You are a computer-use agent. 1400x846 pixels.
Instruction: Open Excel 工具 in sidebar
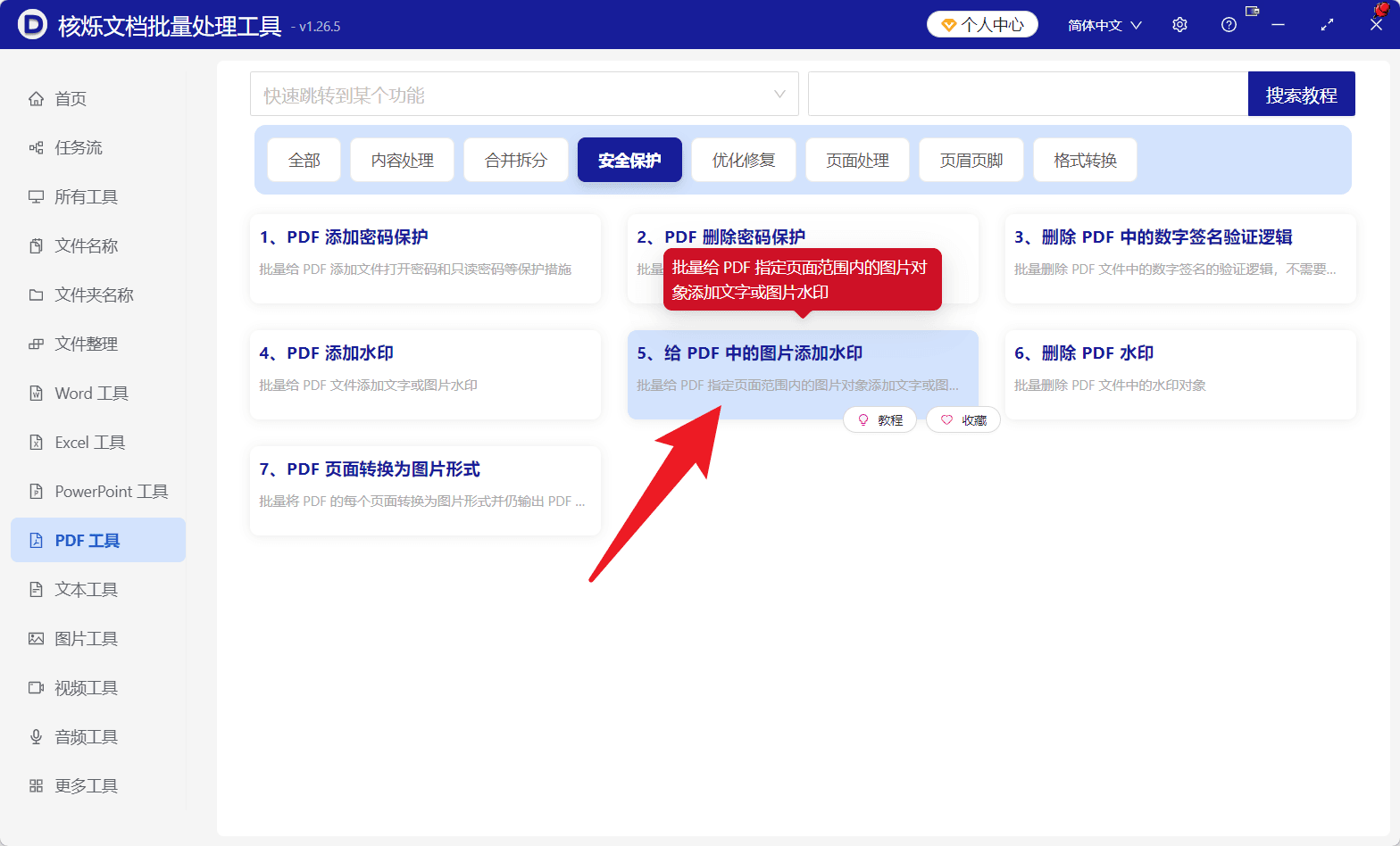[x=98, y=442]
